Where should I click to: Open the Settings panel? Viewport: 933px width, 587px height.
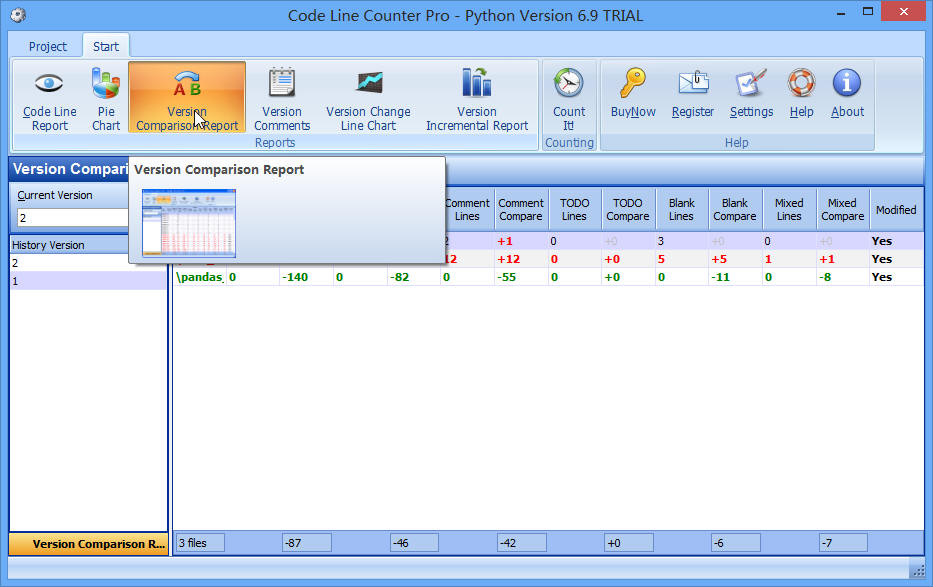[x=751, y=93]
